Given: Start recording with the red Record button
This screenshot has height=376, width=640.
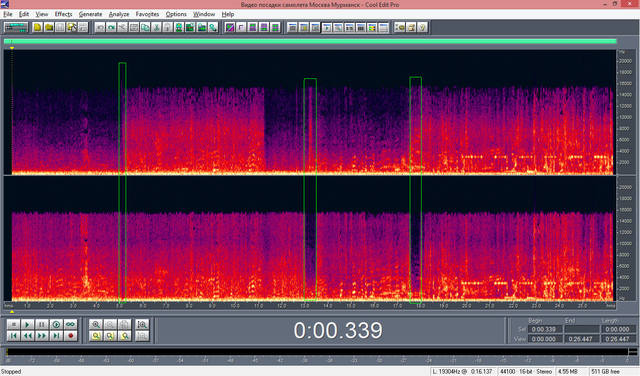Looking at the screenshot, I should [71, 336].
